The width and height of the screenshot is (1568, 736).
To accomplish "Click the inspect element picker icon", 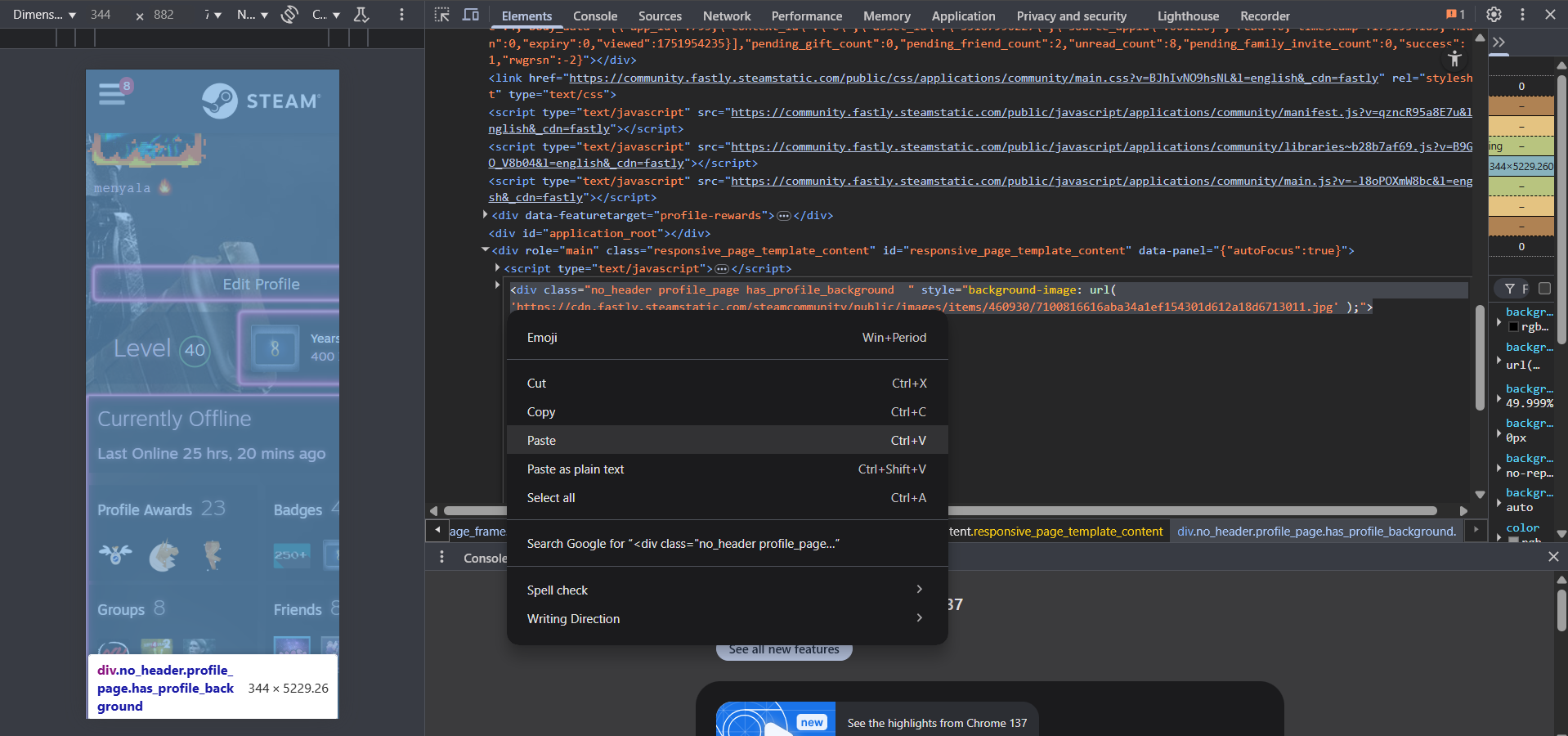I will pyautogui.click(x=442, y=15).
